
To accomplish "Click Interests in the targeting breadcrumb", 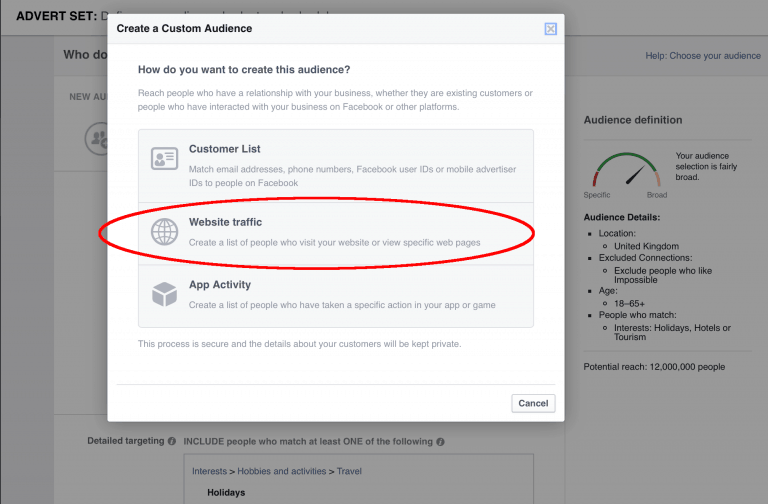I will [212, 471].
